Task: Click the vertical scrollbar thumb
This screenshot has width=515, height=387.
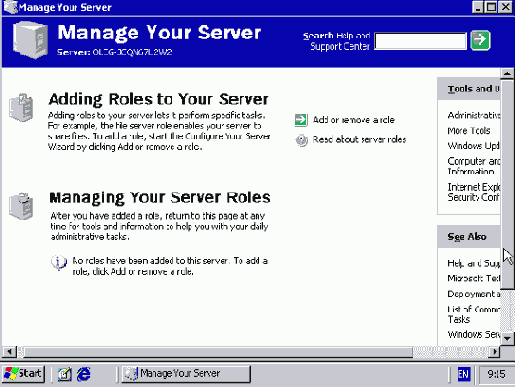Action: point(507,184)
